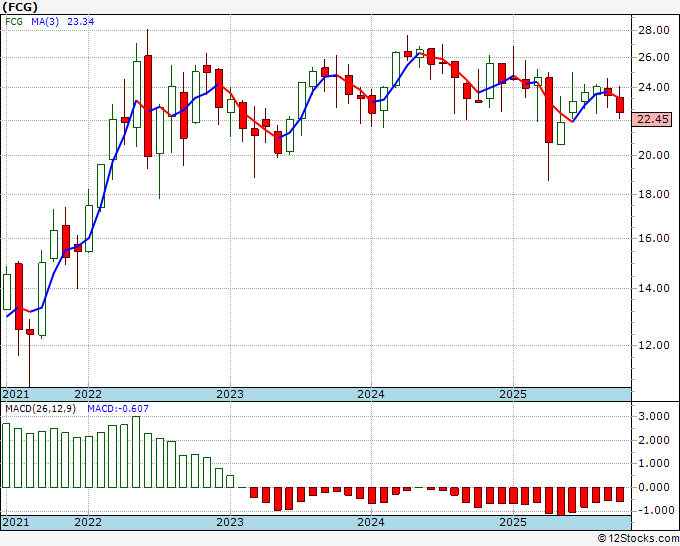Viewport: 680px width, 546px height.
Task: Click 2023 on the price chart timeline
Action: [x=230, y=394]
